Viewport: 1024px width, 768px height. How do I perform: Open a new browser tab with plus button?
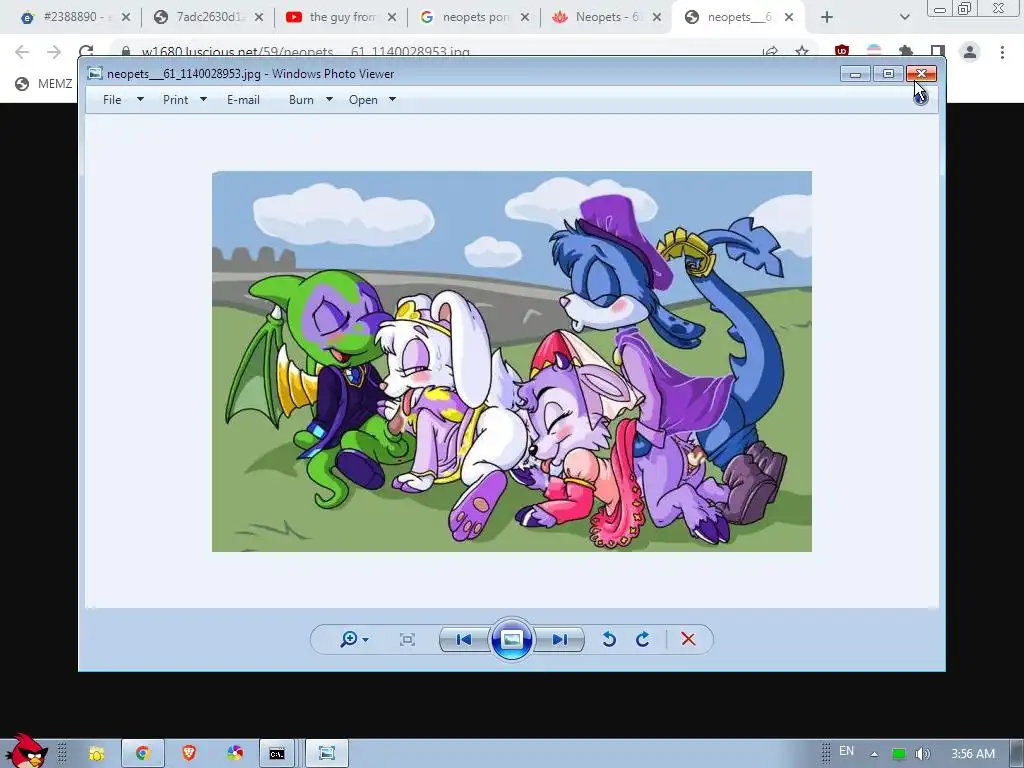(827, 17)
